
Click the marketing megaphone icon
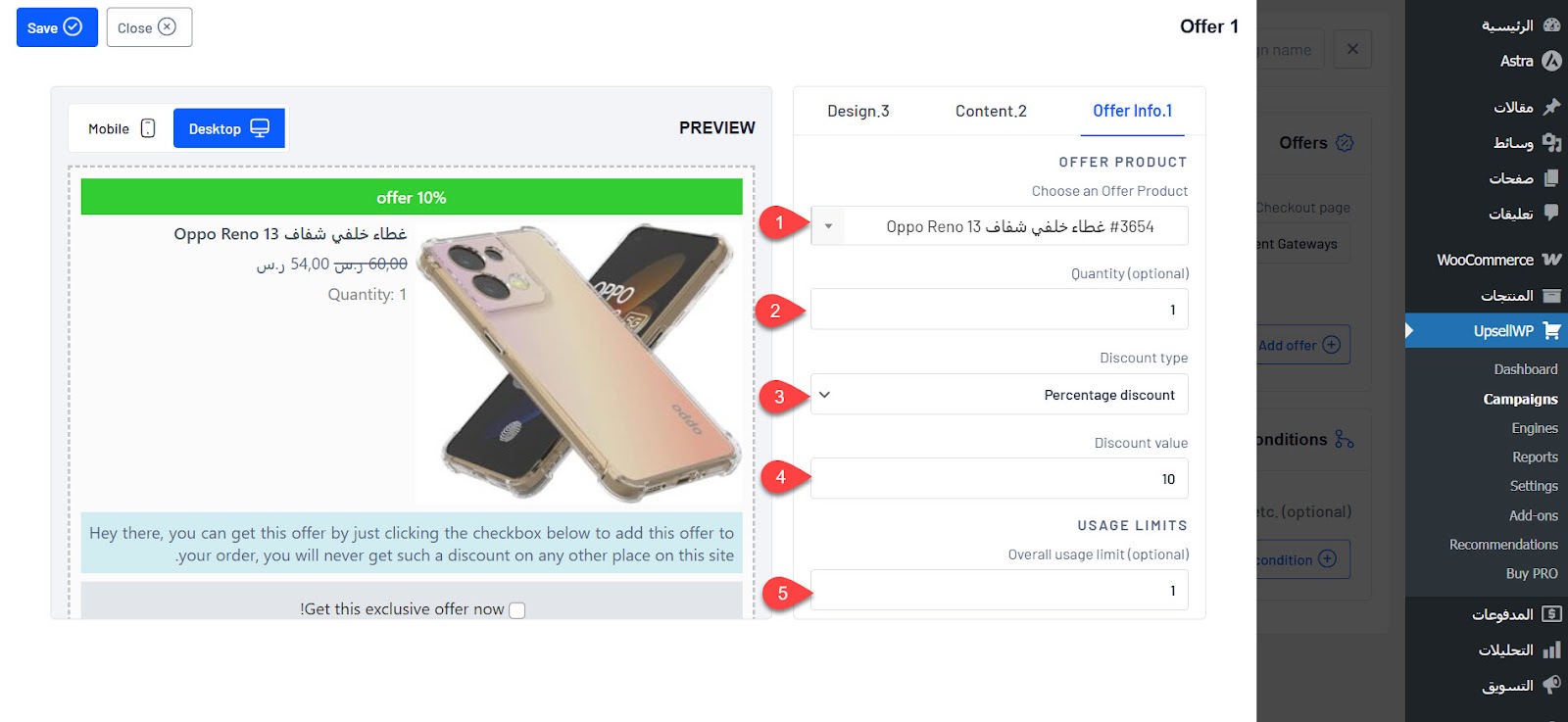(x=1551, y=685)
